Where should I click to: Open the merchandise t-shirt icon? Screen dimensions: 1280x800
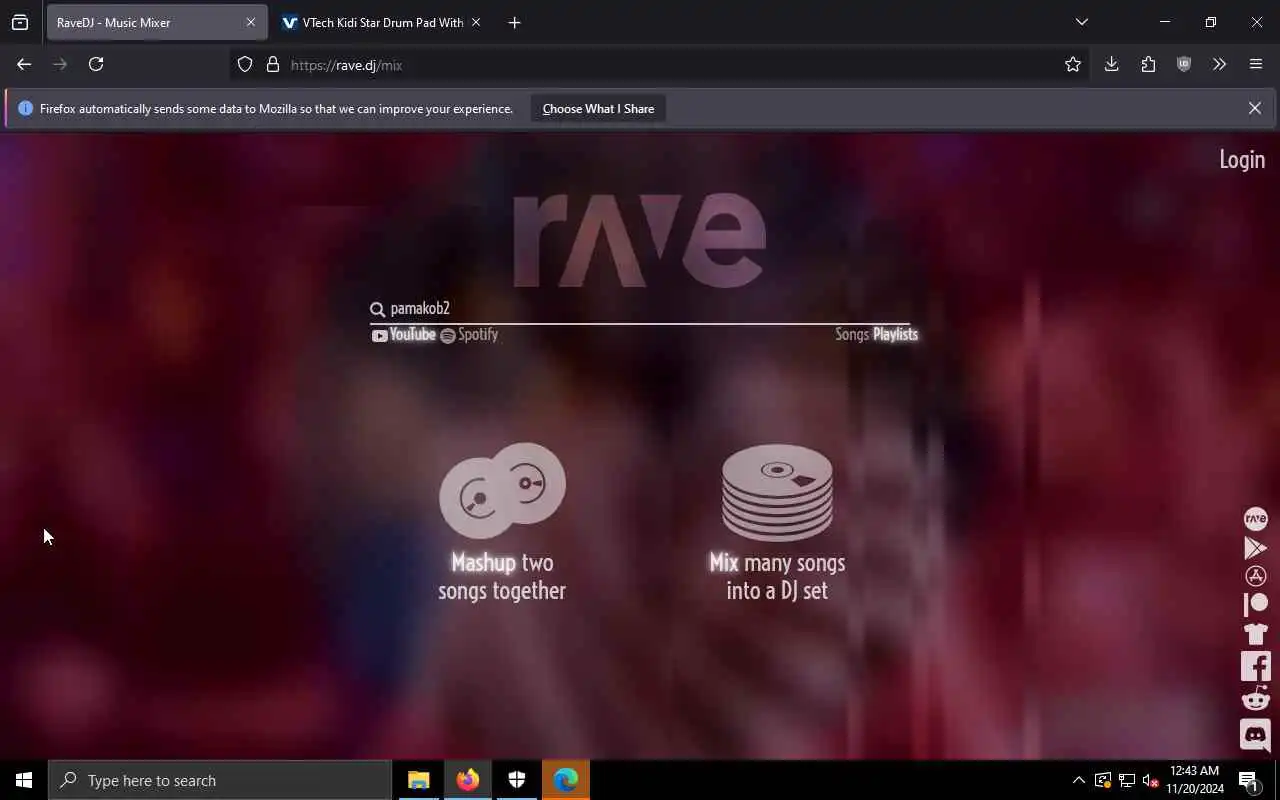[1255, 634]
